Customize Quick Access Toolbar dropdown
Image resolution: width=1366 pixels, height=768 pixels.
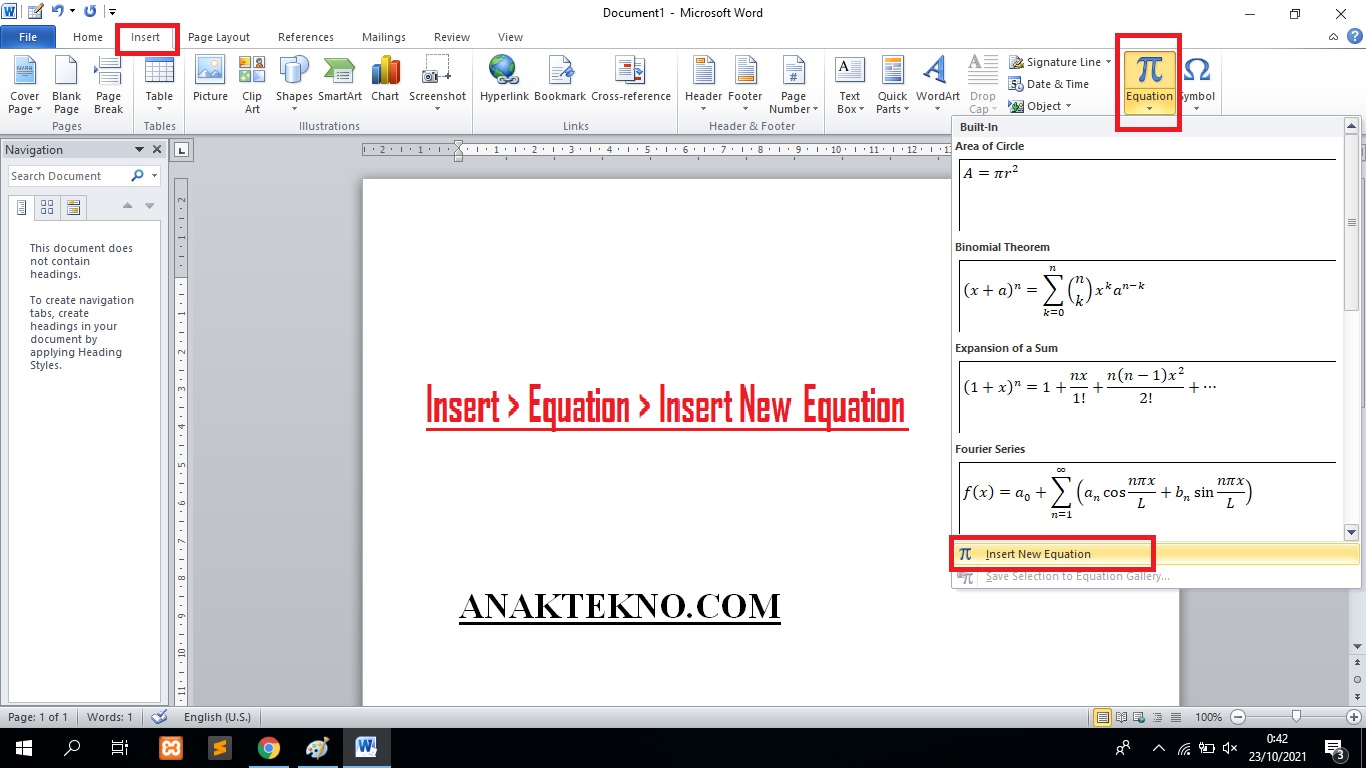112,12
